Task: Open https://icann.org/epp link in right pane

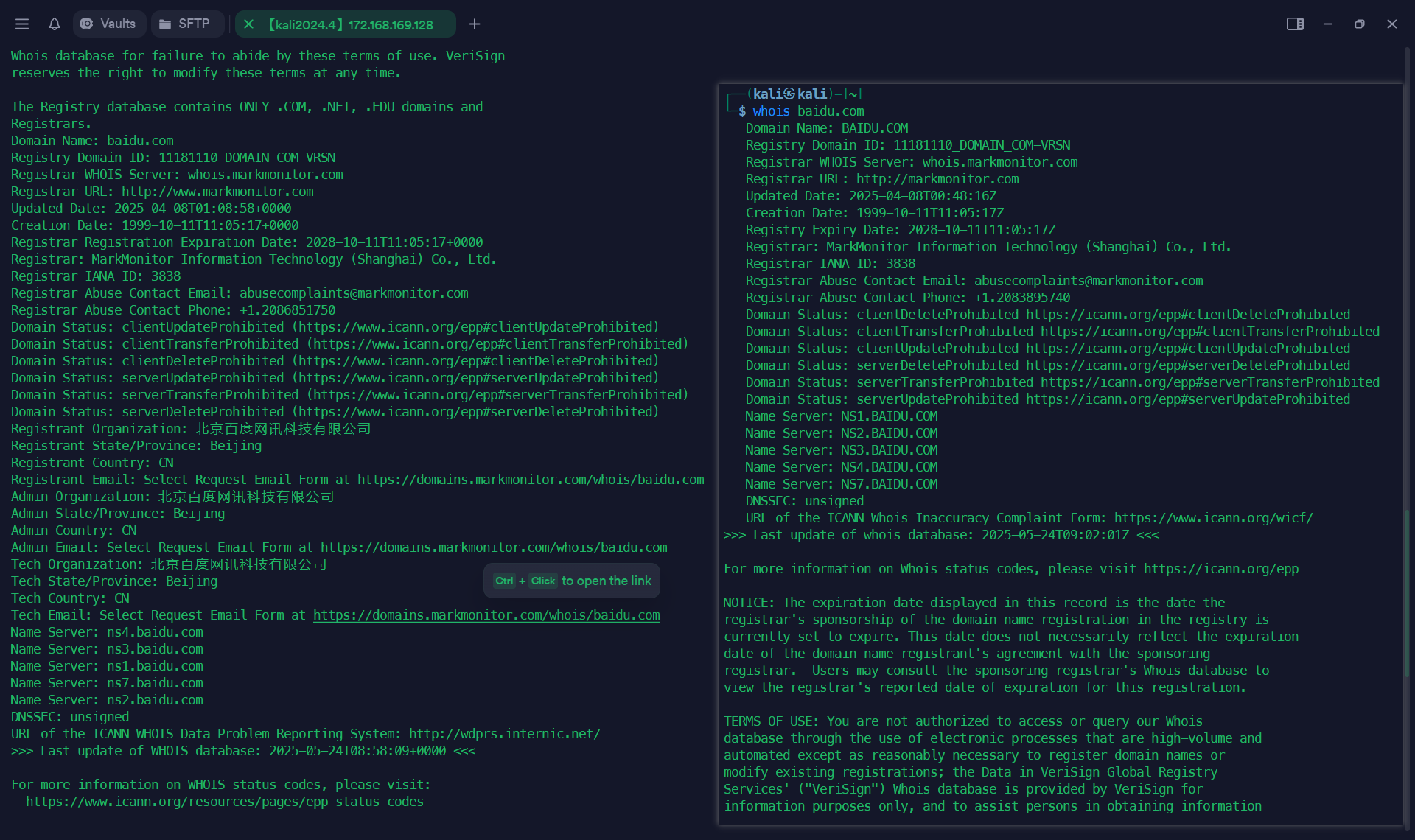Action: (1221, 569)
